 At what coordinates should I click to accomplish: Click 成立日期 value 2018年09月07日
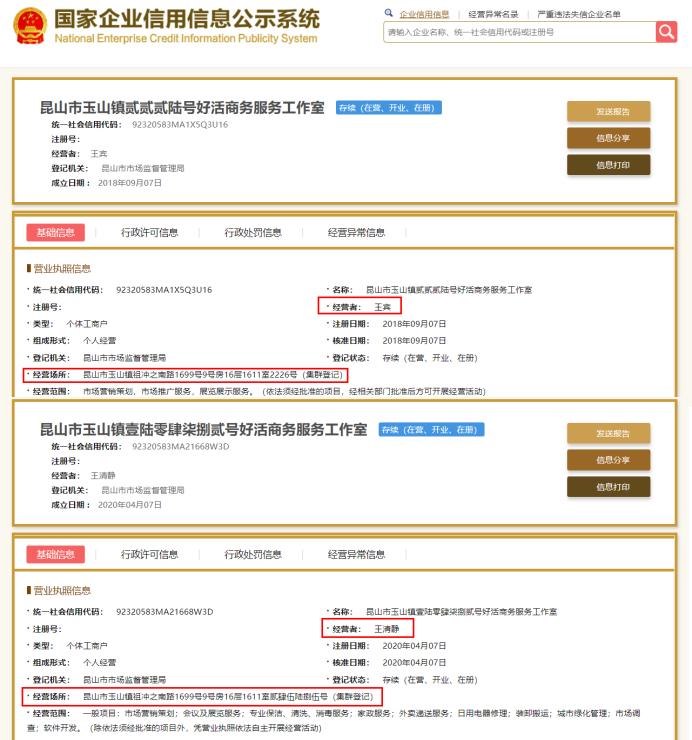(x=130, y=183)
